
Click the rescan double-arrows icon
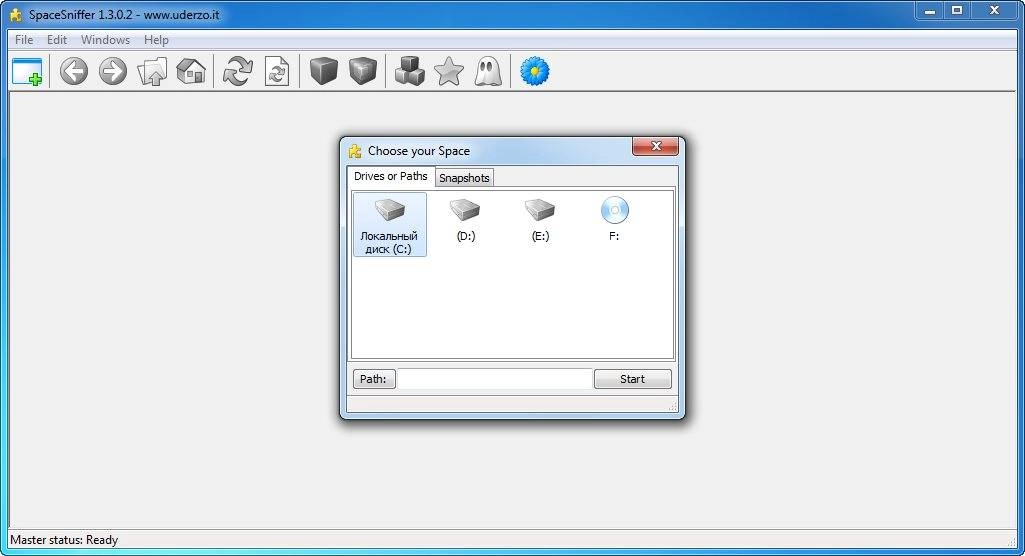[x=237, y=71]
